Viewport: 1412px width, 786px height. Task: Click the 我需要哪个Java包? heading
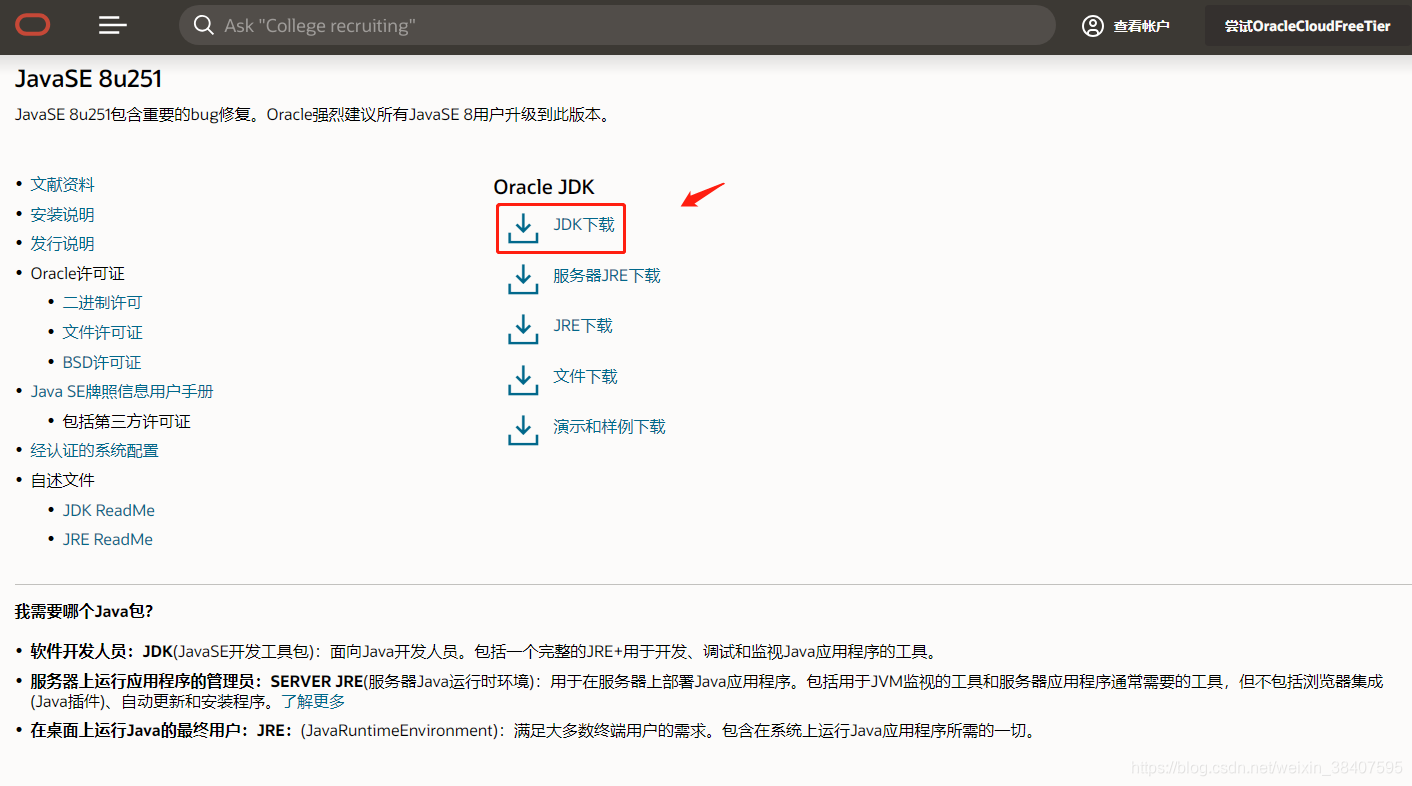[x=84, y=611]
